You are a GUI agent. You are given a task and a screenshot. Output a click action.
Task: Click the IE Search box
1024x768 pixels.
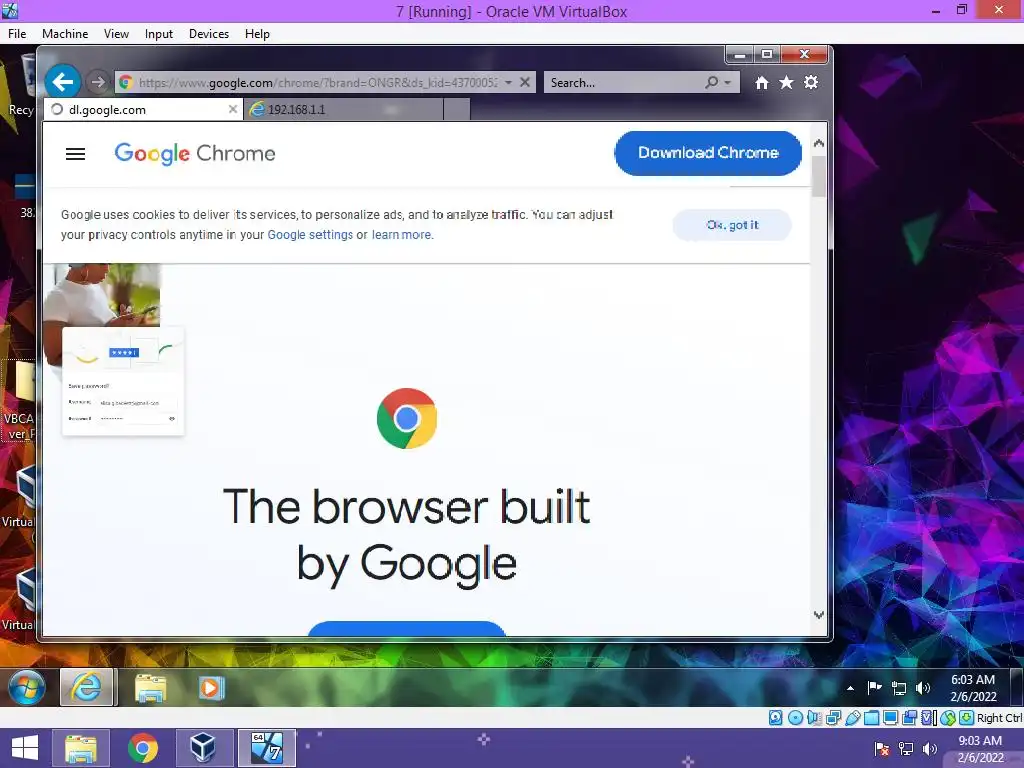tap(624, 82)
